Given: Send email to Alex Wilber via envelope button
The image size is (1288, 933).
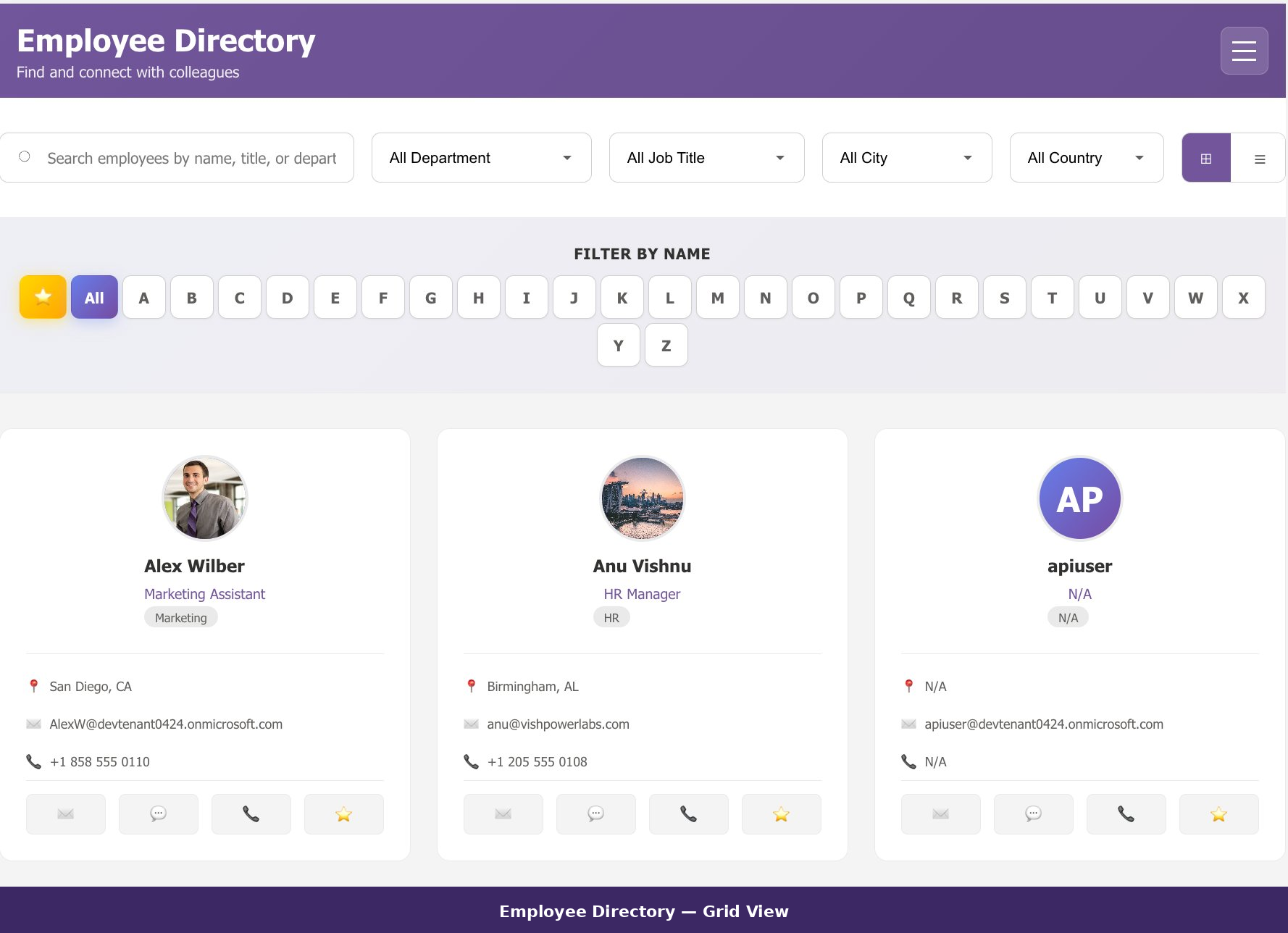Looking at the screenshot, I should coord(66,814).
